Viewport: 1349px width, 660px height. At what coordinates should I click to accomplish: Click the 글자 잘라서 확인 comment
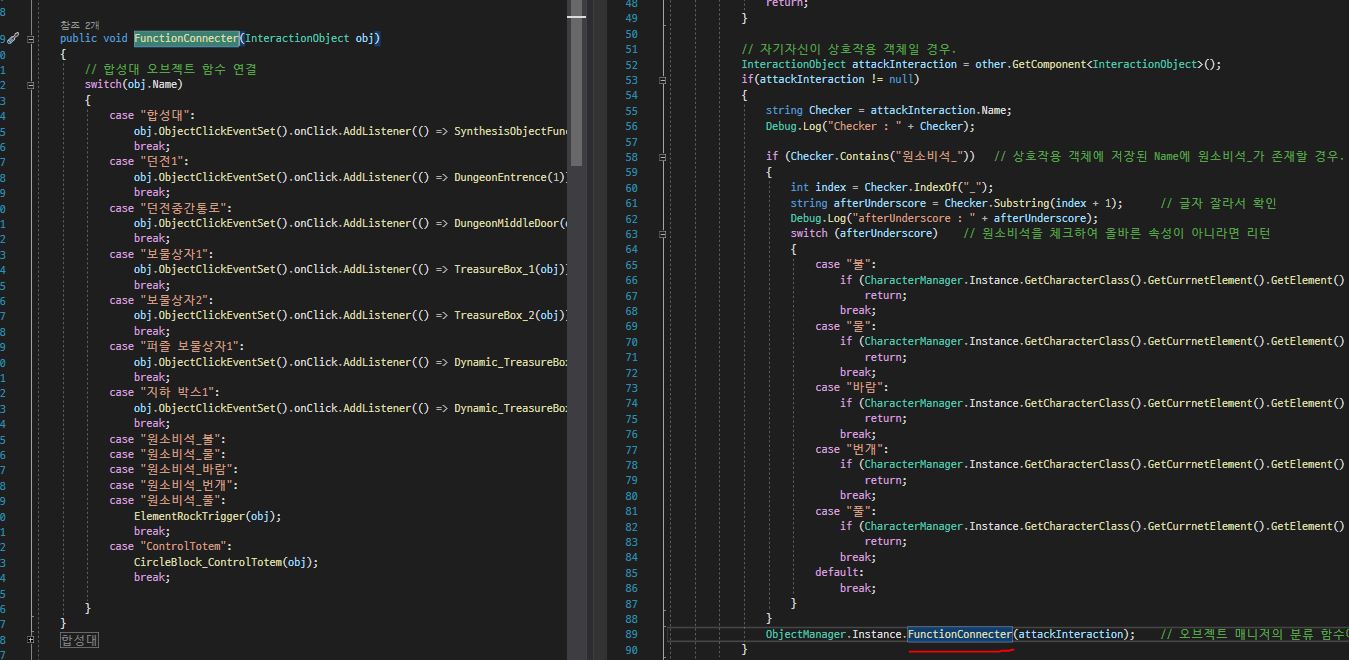(x=1218, y=203)
